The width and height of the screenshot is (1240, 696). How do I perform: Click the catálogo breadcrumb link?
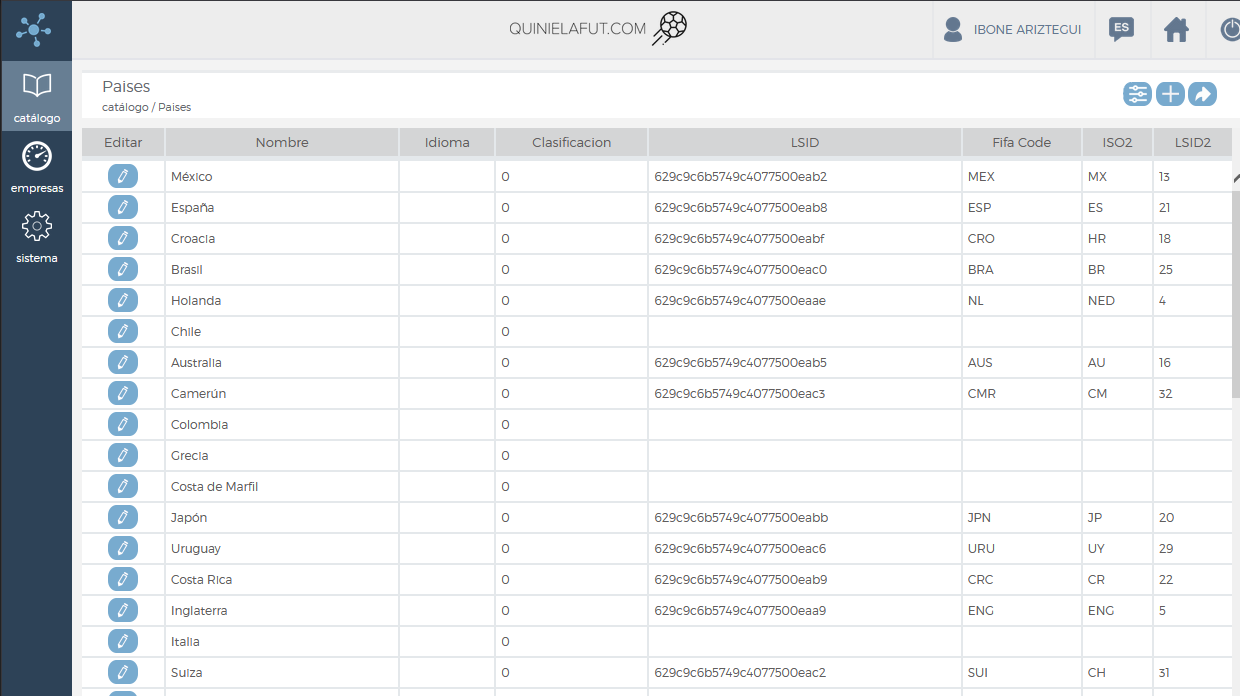(124, 107)
